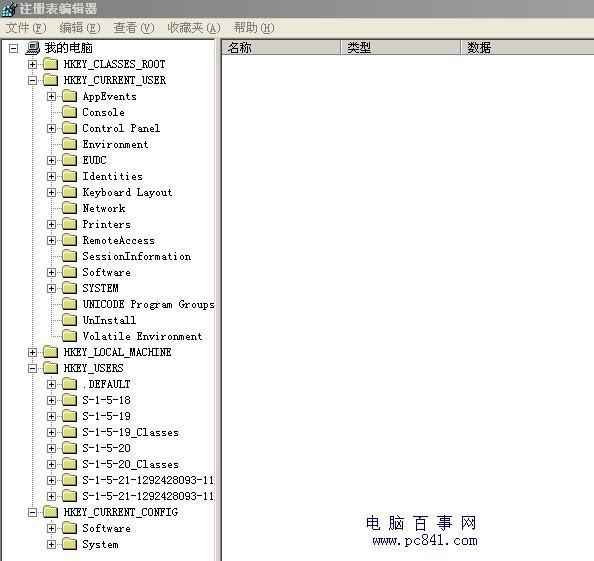Click the S-1-5-20 folder icon
The height and width of the screenshot is (561, 594).
point(69,448)
